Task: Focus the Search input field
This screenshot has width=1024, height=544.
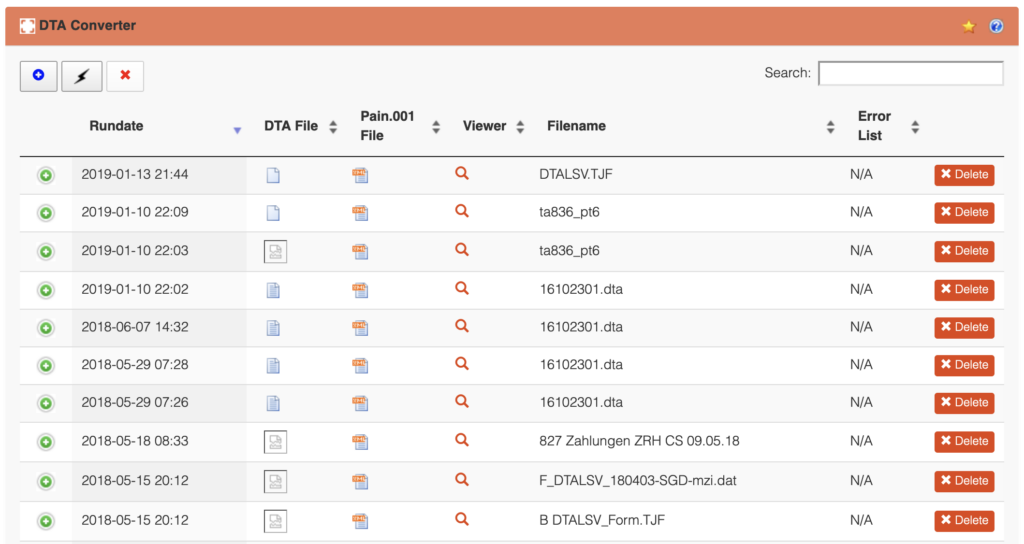Action: tap(910, 73)
